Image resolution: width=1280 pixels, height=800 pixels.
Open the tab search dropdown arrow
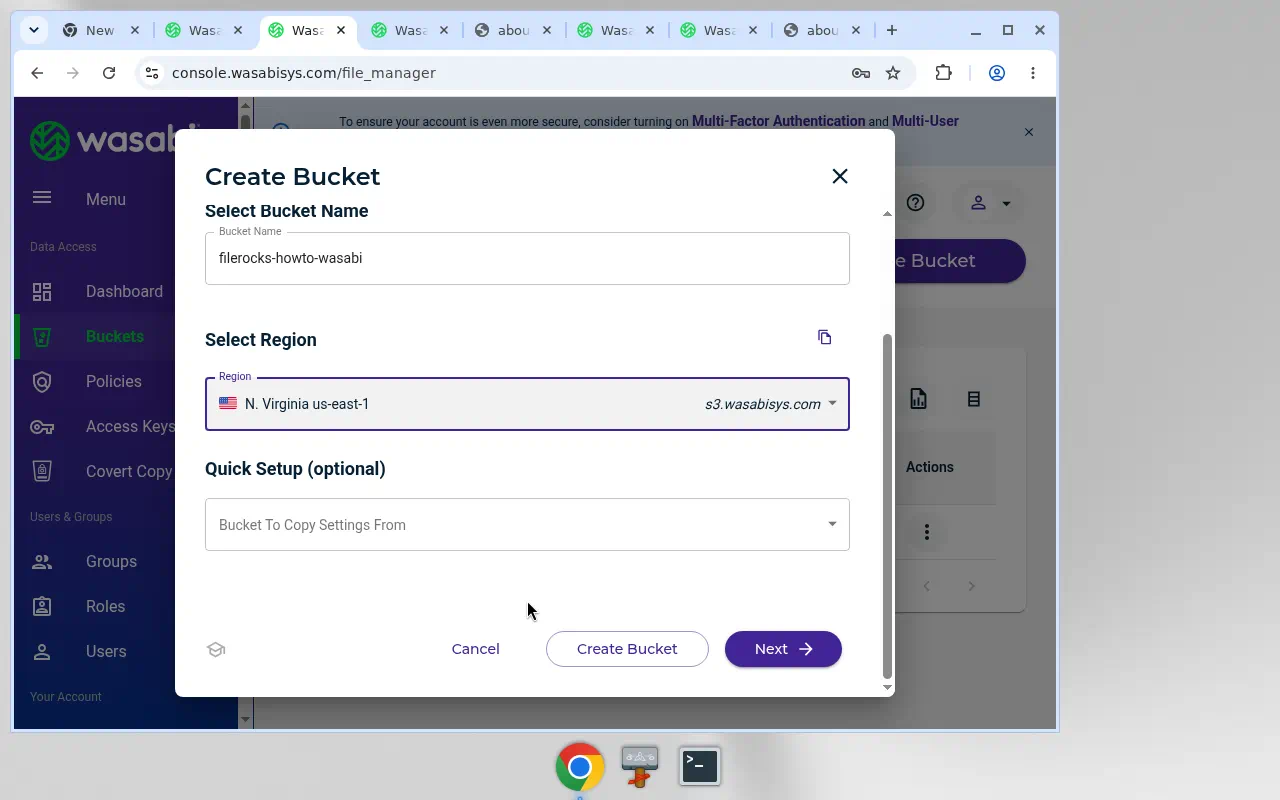(x=34, y=30)
